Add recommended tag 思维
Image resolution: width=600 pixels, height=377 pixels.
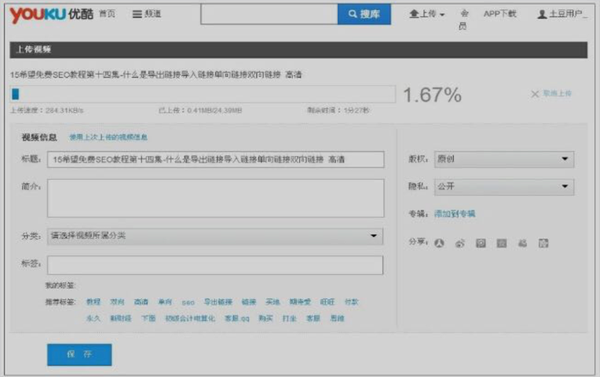tap(337, 318)
